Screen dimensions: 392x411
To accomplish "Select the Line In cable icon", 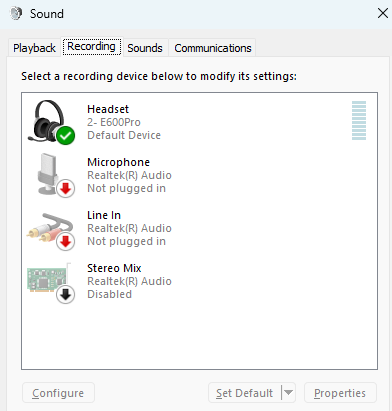I will pos(51,231).
